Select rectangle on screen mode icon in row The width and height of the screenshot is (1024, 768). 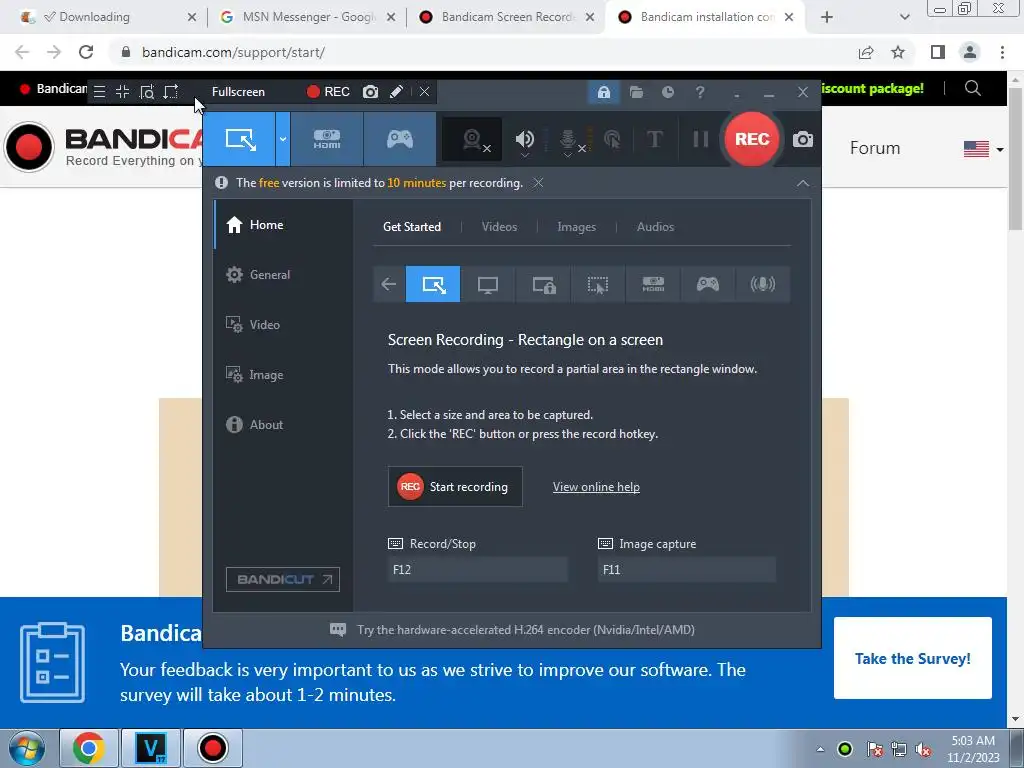tap(433, 284)
